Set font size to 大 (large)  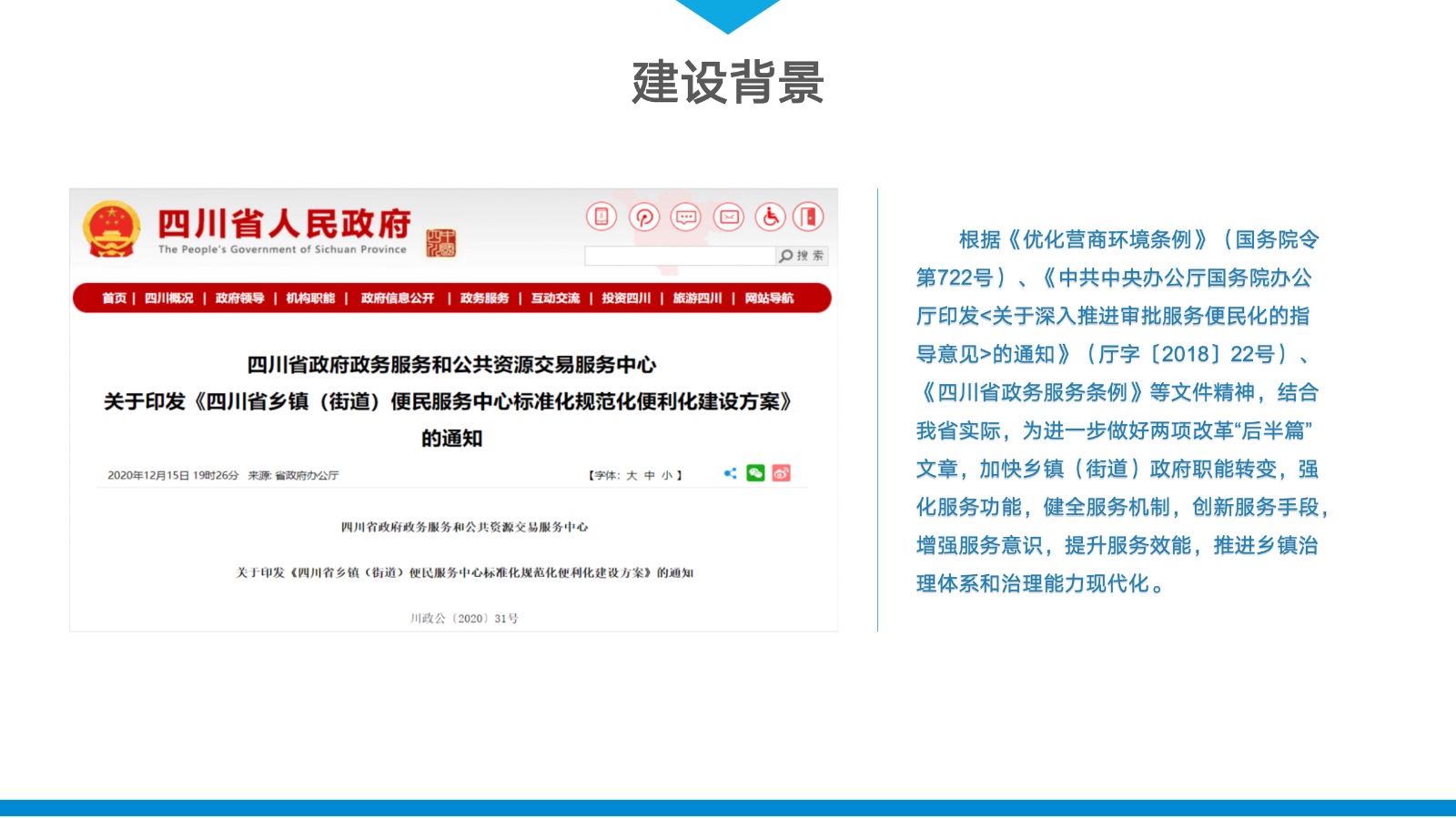[x=632, y=475]
